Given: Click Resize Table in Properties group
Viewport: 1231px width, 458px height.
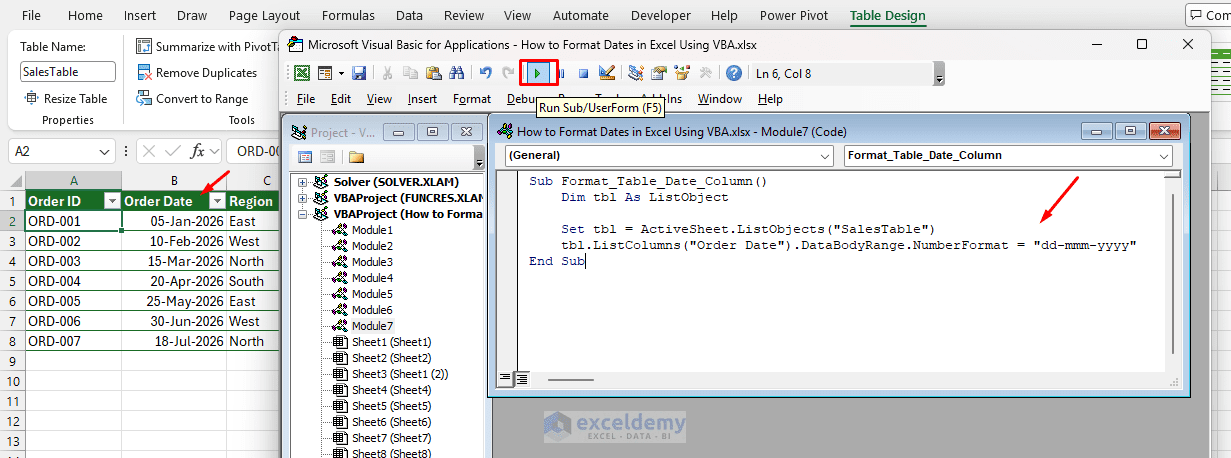Looking at the screenshot, I should [x=66, y=98].
